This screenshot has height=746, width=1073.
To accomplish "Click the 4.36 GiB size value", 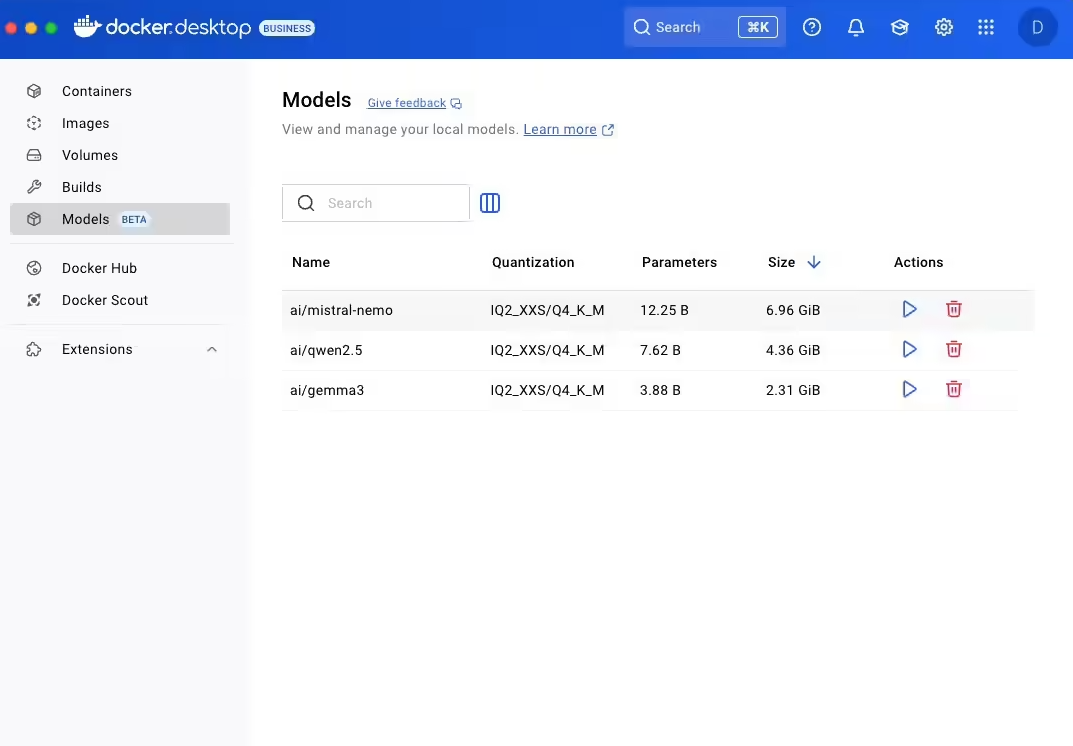I will [793, 350].
